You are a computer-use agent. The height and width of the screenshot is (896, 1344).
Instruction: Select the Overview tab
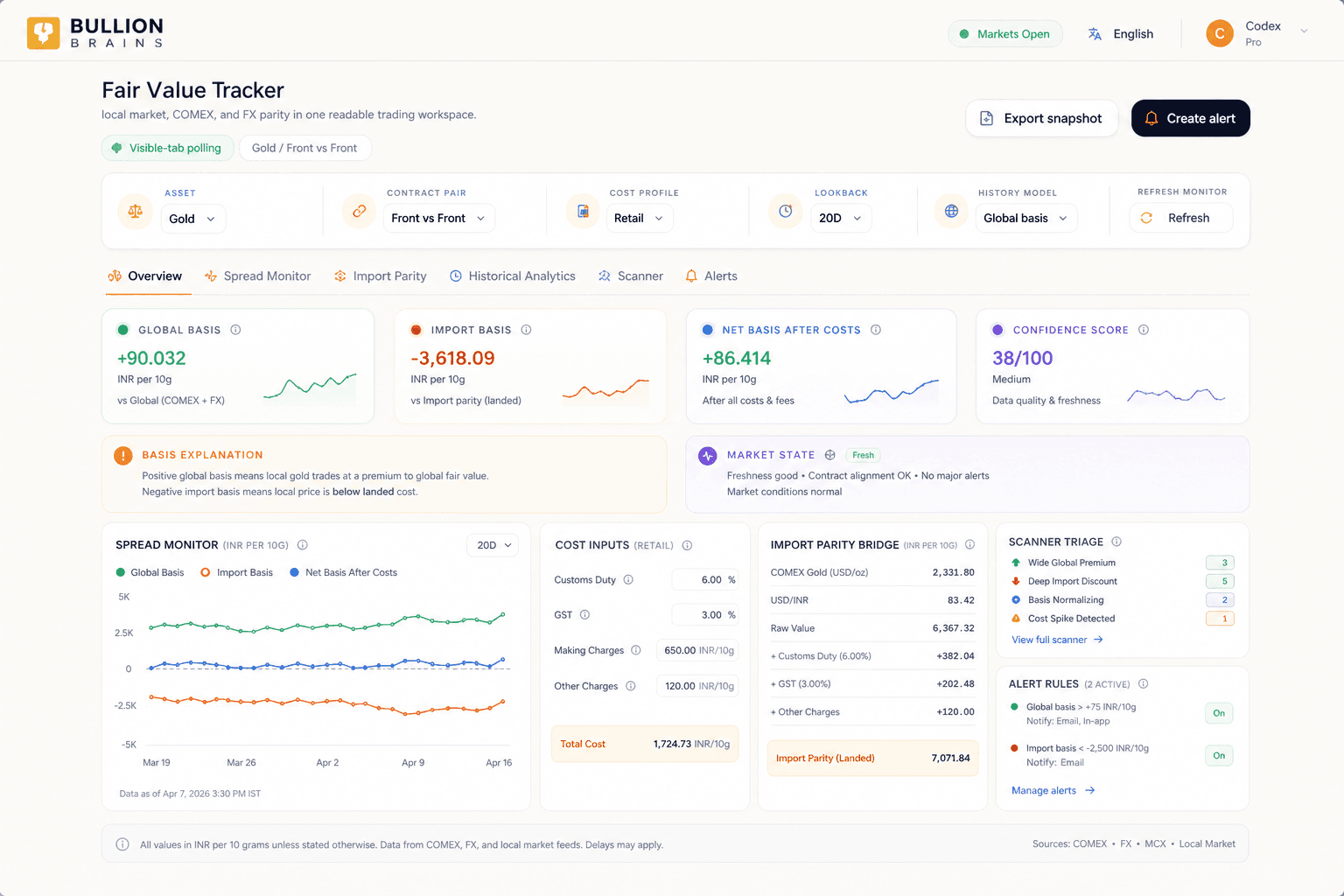(145, 276)
